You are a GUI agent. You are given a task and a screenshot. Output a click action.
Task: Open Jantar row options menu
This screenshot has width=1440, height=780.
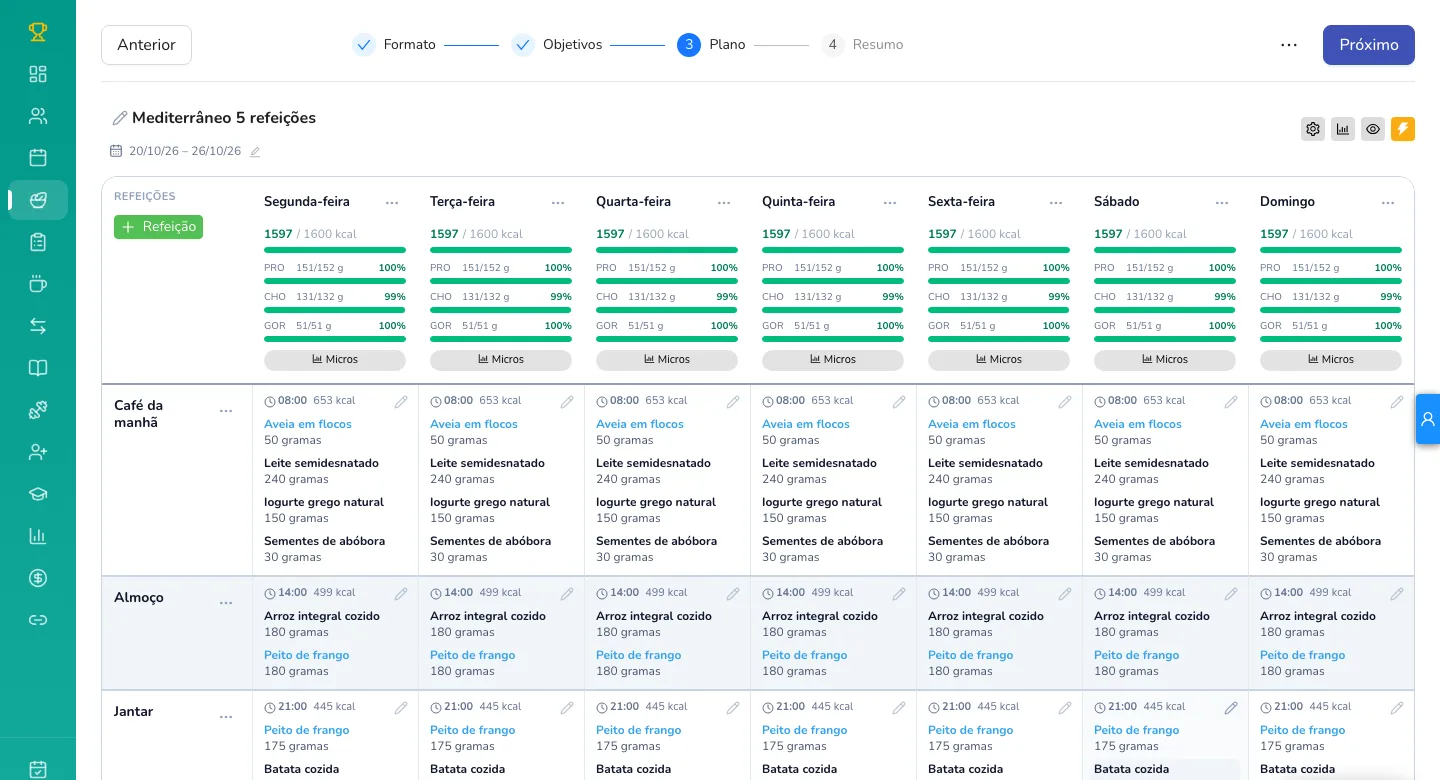[x=226, y=717]
